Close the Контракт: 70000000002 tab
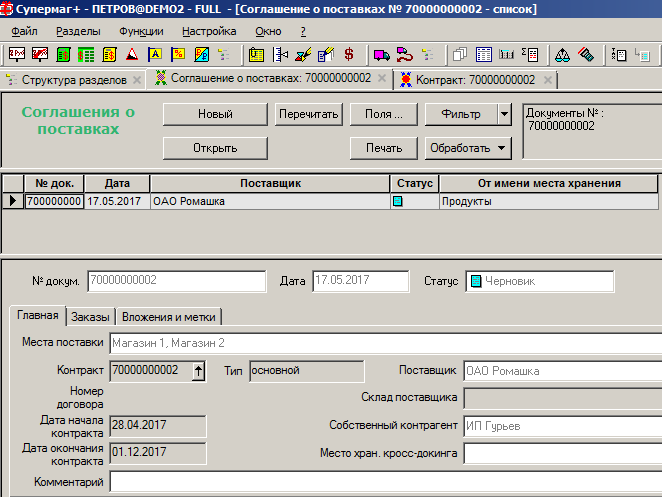The width and height of the screenshot is (662, 497). 548,80
